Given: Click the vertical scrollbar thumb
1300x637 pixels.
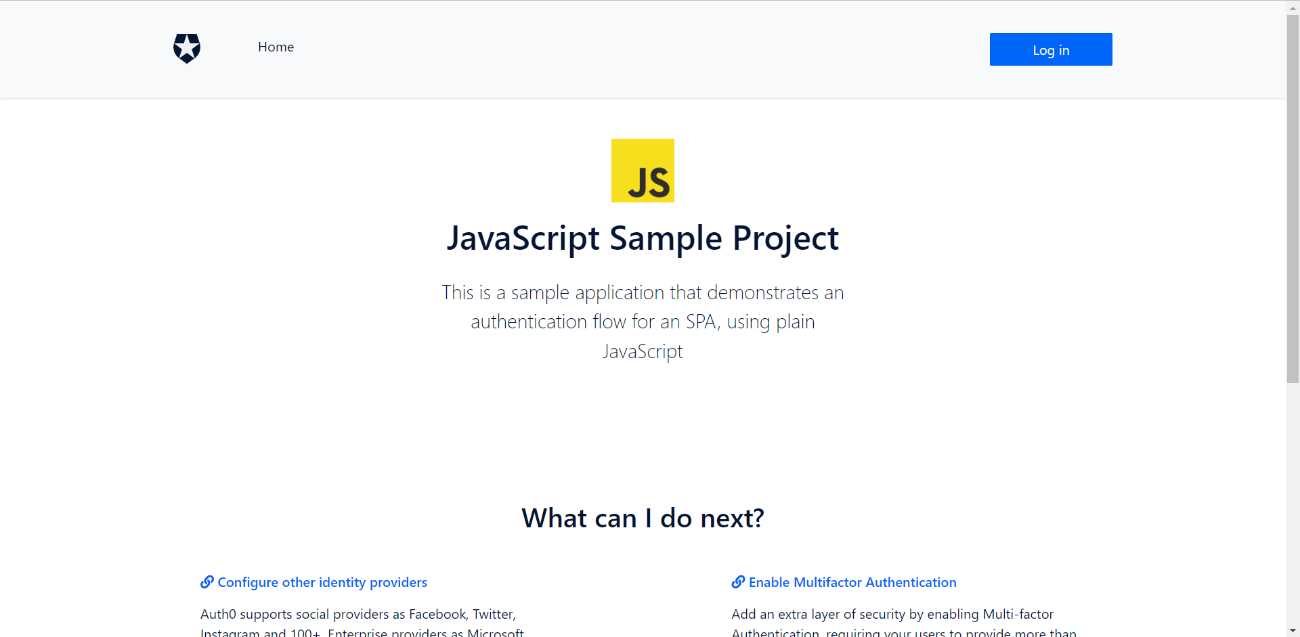Looking at the screenshot, I should point(1292,200).
